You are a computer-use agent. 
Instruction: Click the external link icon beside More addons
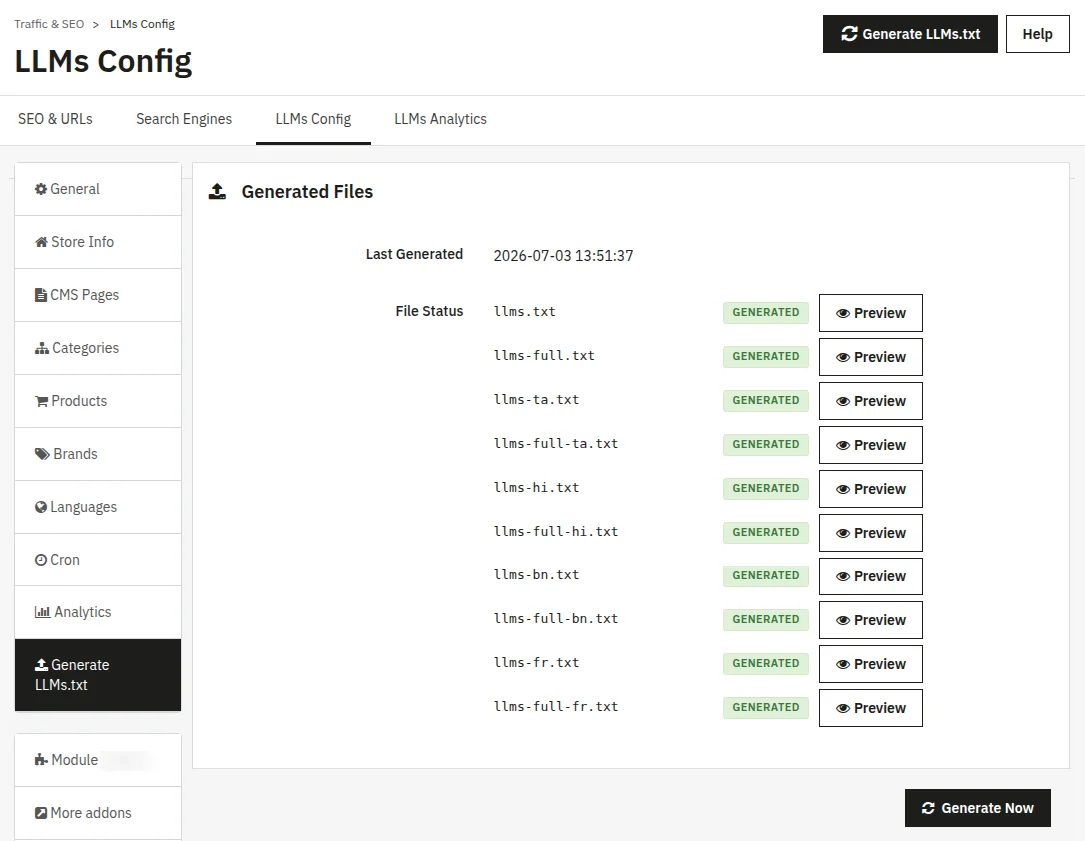41,813
